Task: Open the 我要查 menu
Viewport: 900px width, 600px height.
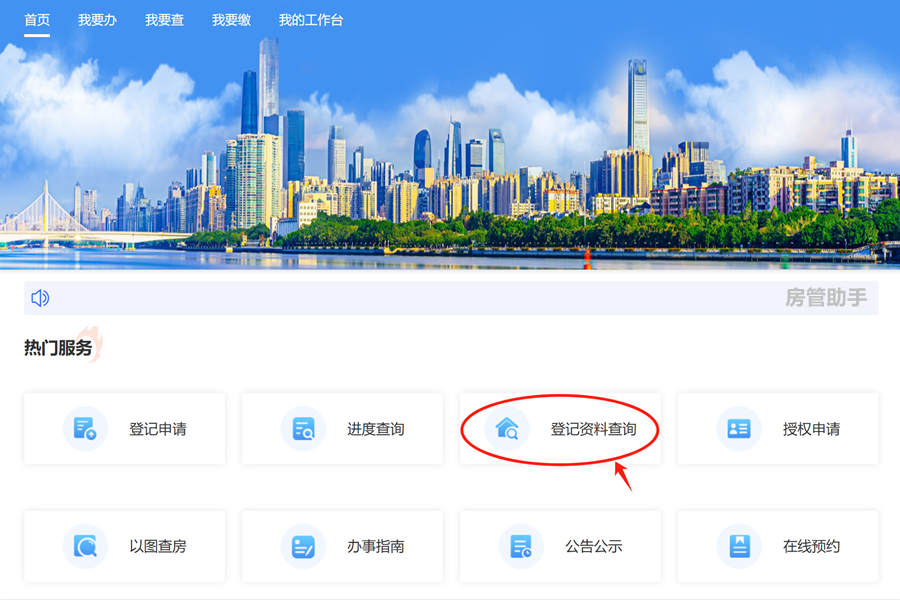Action: (x=164, y=18)
